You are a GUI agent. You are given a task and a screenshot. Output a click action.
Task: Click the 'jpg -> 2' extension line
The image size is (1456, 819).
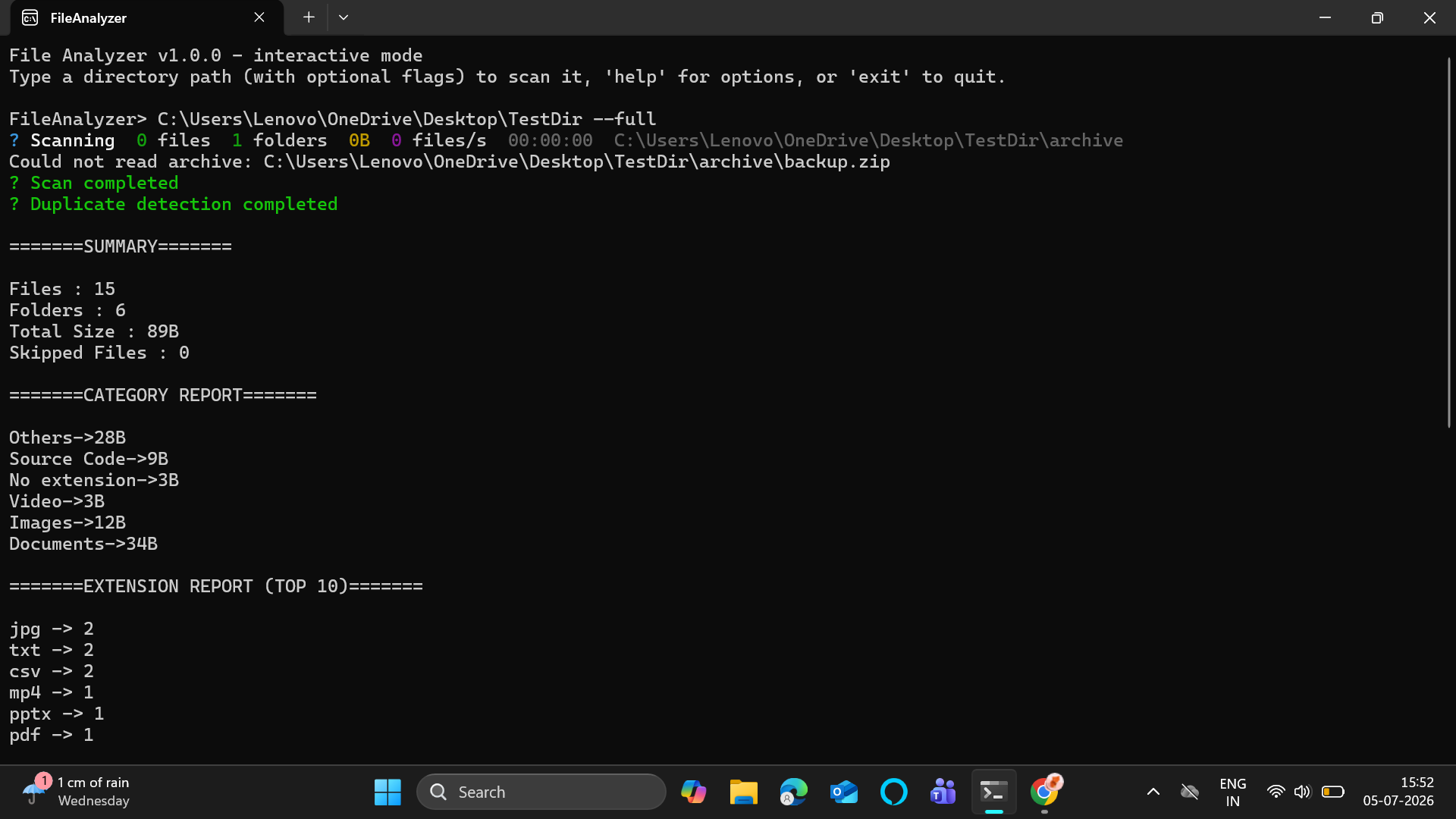point(52,629)
